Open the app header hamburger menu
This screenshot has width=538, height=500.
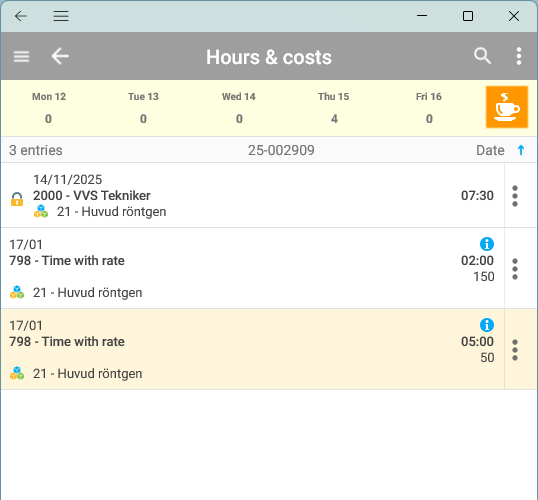(21, 56)
